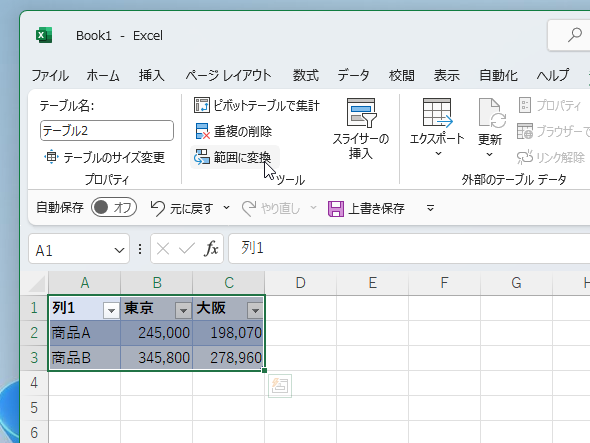Click cell with value 245,000
Screen dimensions: 590x443
[157, 333]
